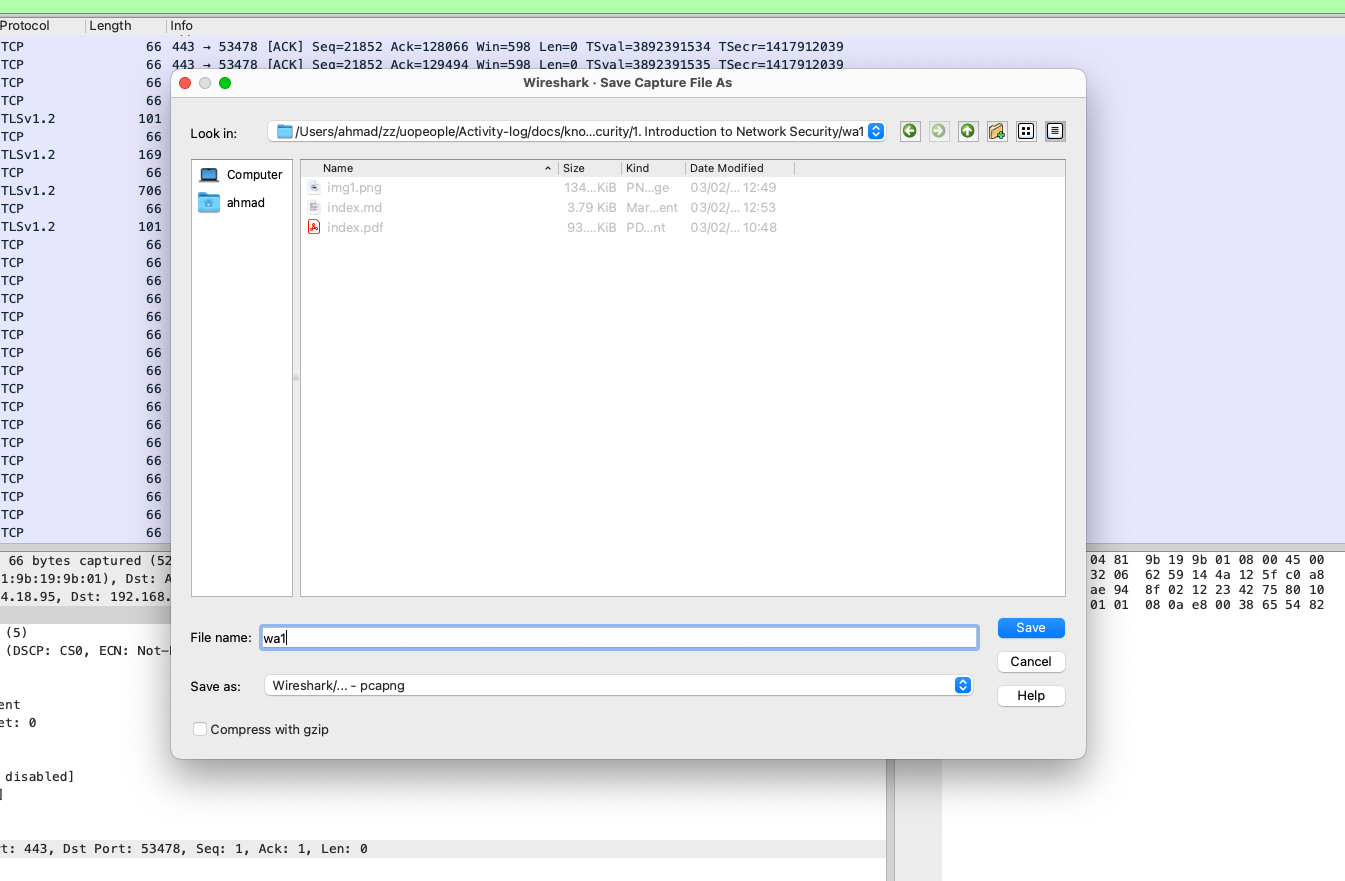Click the Help button
The height and width of the screenshot is (881, 1345).
(x=1031, y=696)
